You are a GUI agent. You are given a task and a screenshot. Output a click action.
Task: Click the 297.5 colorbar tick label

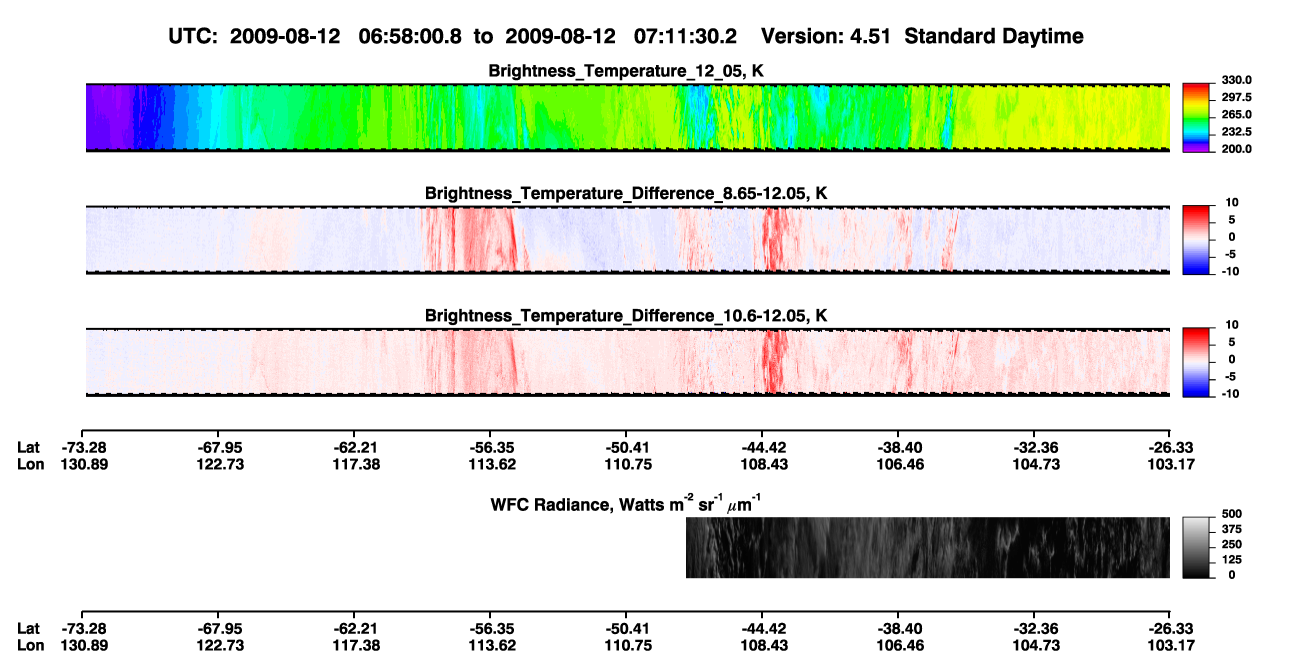pos(1236,97)
